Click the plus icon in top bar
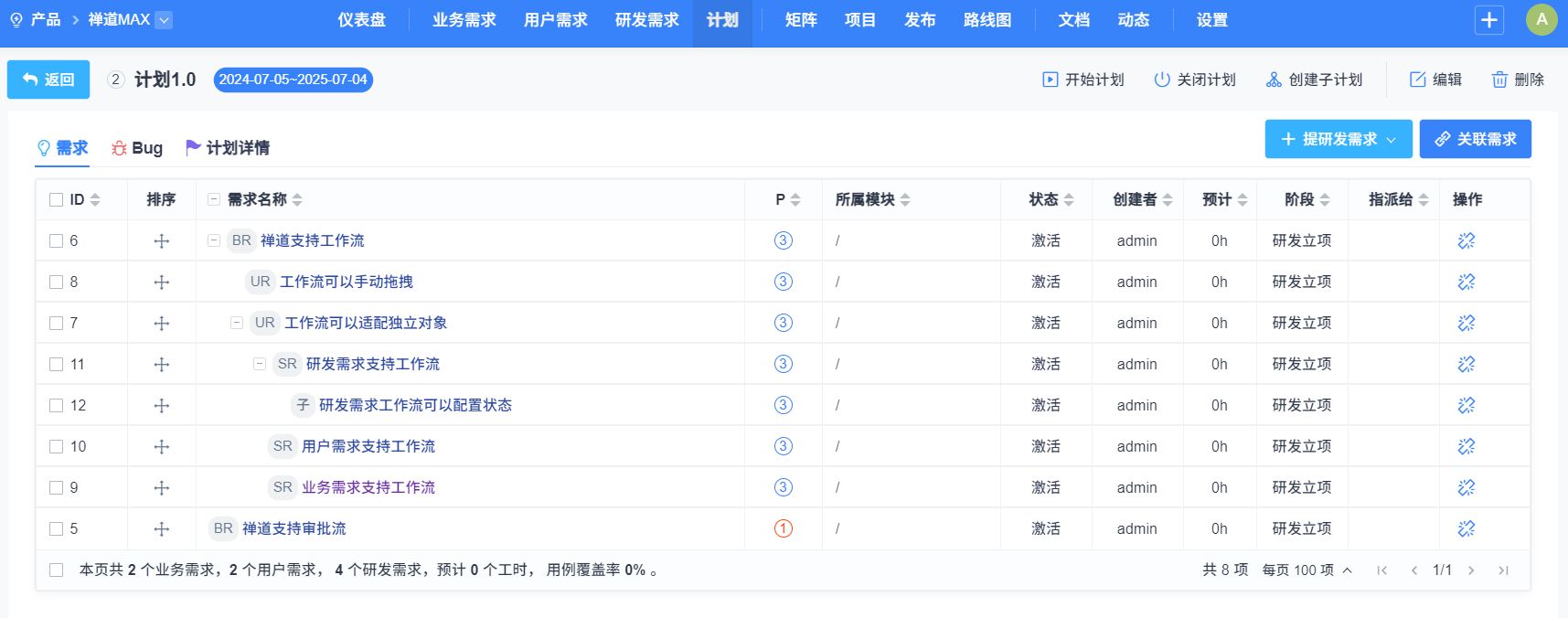1568x618 pixels. (x=1488, y=20)
